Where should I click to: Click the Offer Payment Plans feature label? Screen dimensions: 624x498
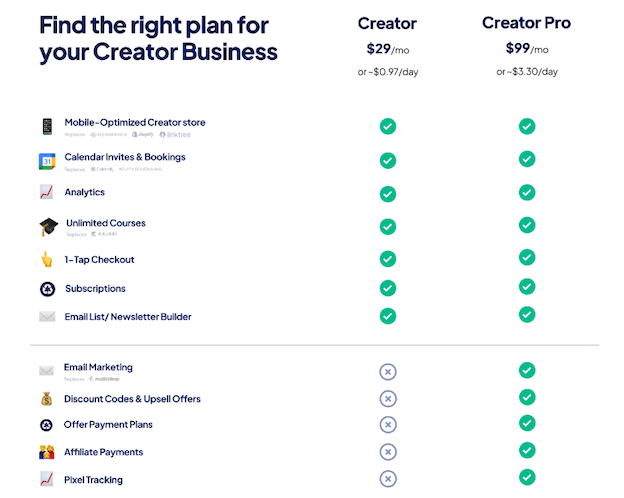pos(108,425)
